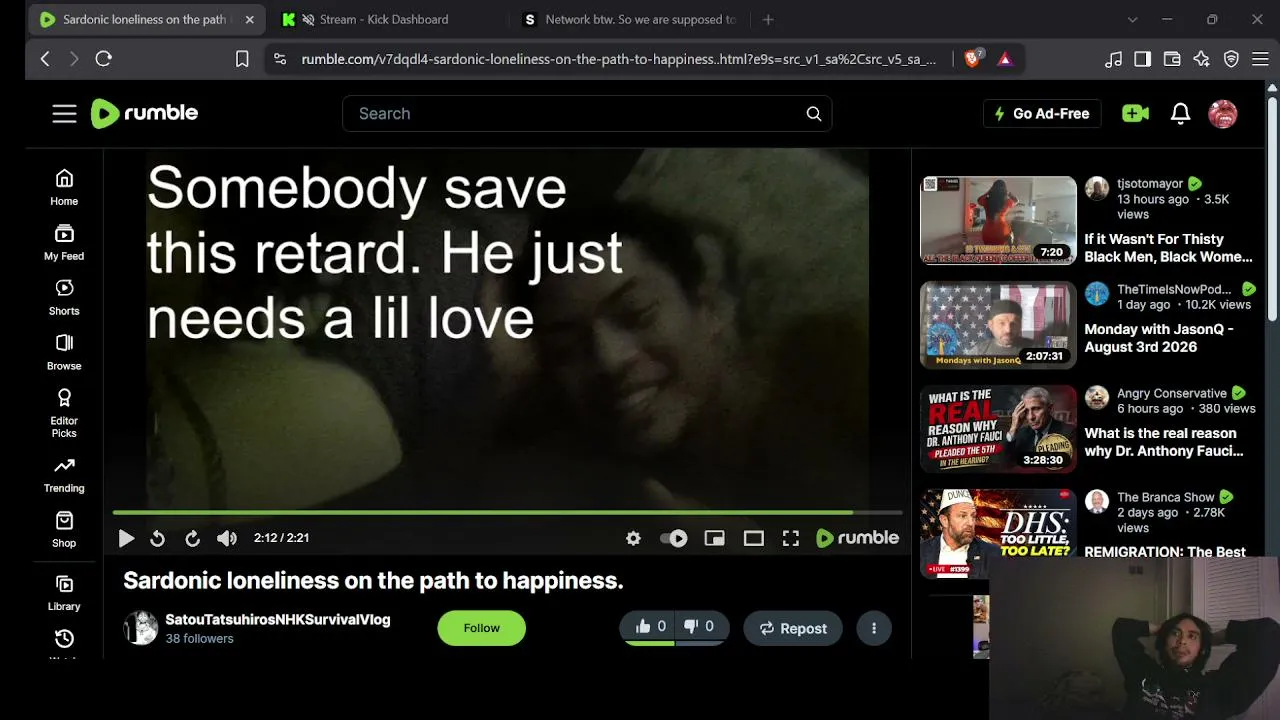Image resolution: width=1280 pixels, height=720 pixels.
Task: Open Library in the sidebar
Action: point(64,592)
